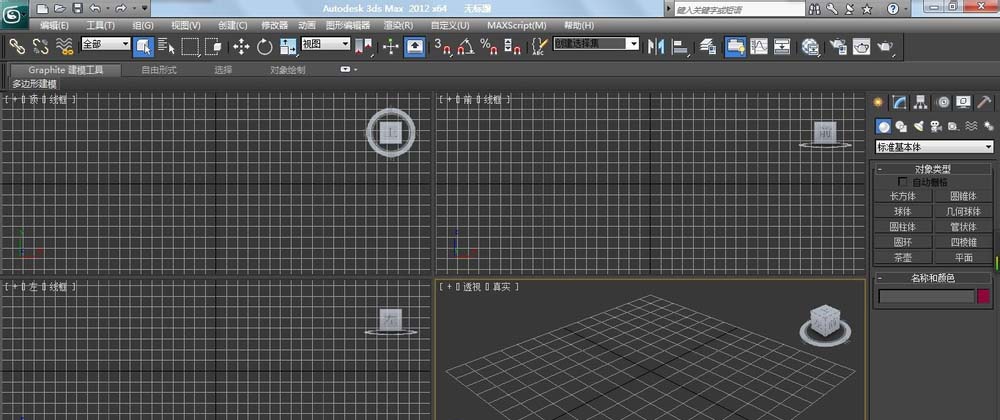The image size is (1000, 420).
Task: Open the 工具(T) menu
Action: pyautogui.click(x=101, y=25)
